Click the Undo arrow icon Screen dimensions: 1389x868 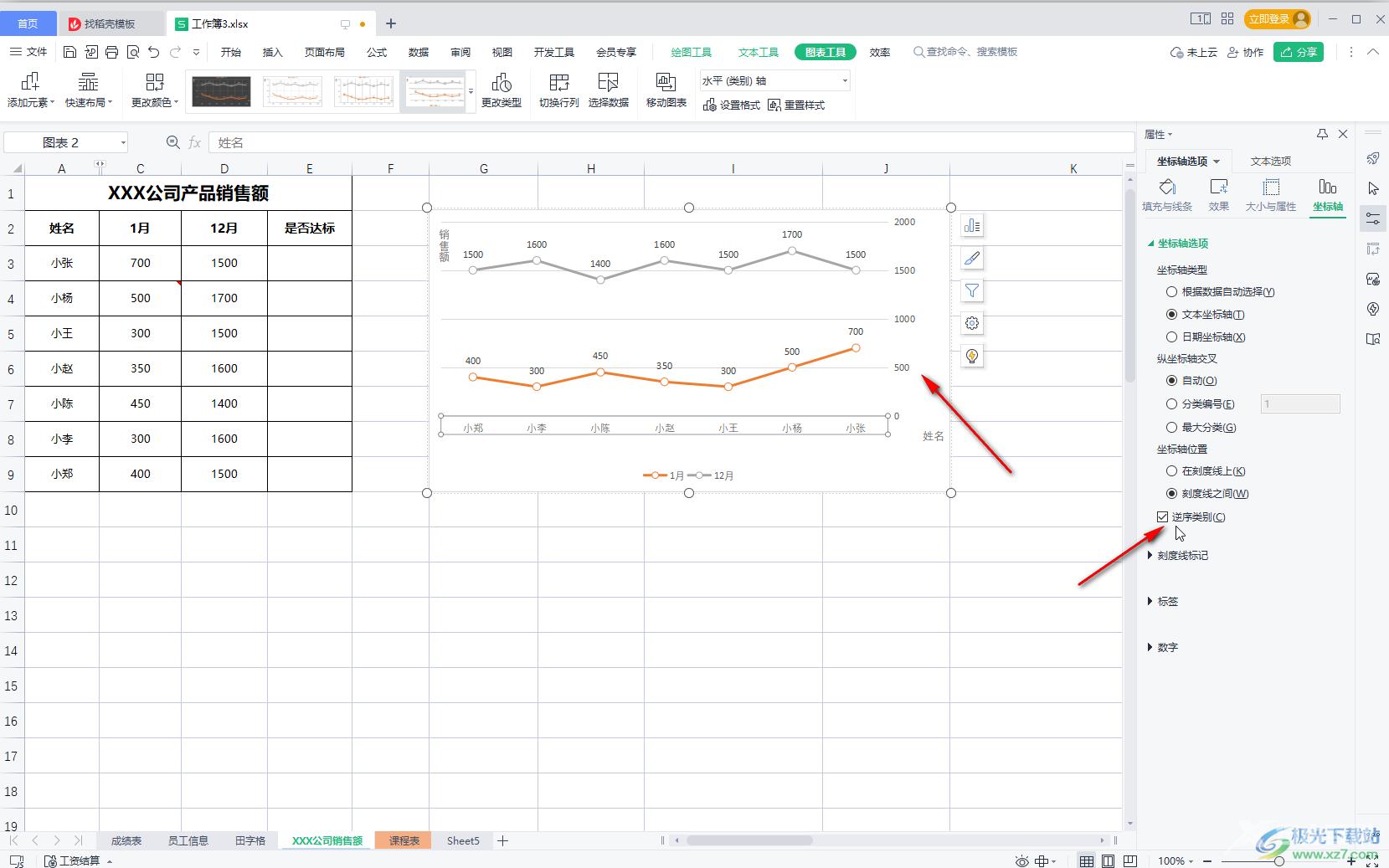click(x=153, y=52)
